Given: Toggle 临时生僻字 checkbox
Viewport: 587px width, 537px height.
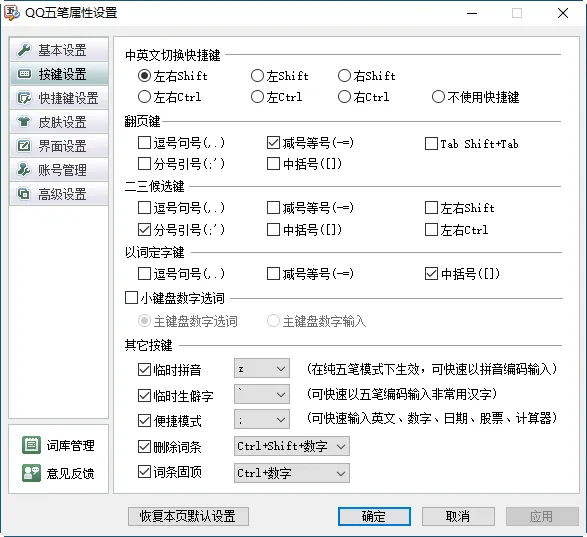Looking at the screenshot, I should [x=145, y=395].
